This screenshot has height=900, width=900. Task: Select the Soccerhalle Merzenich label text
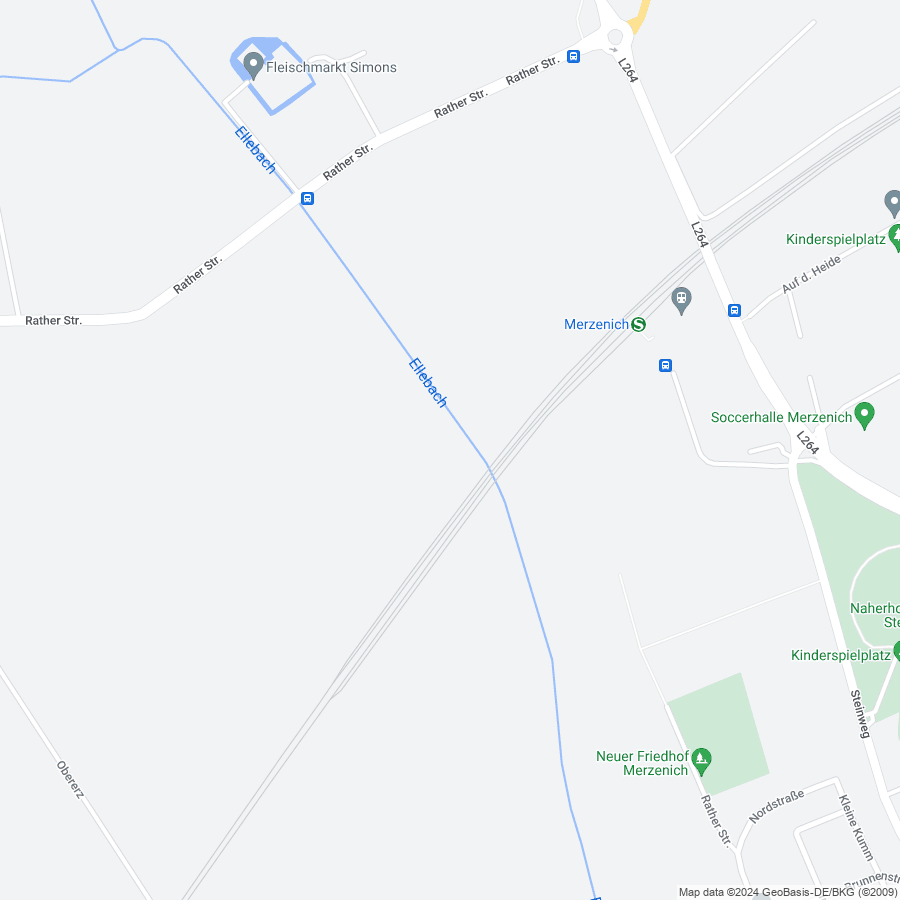point(781,417)
